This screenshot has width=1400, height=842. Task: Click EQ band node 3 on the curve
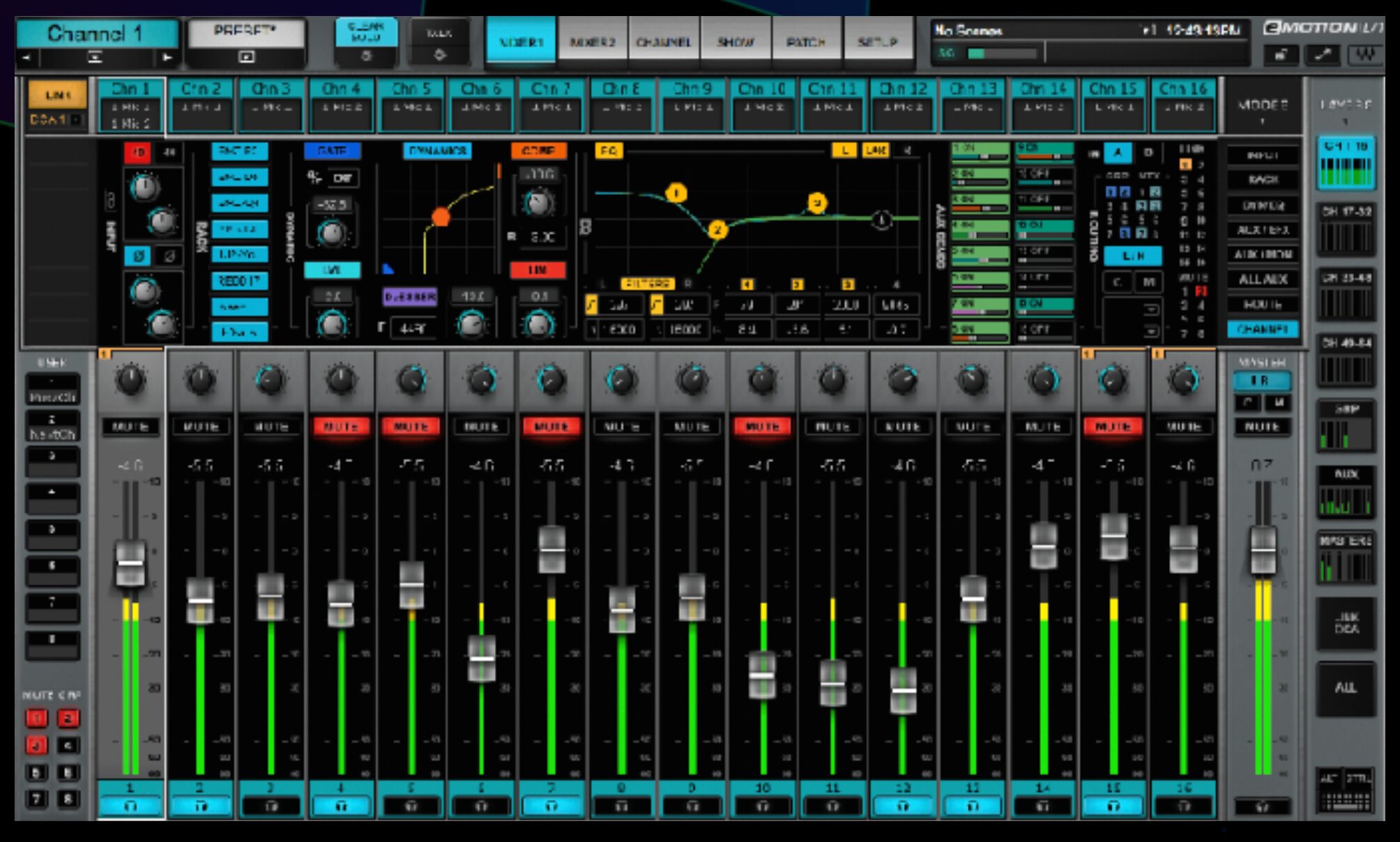click(x=817, y=203)
